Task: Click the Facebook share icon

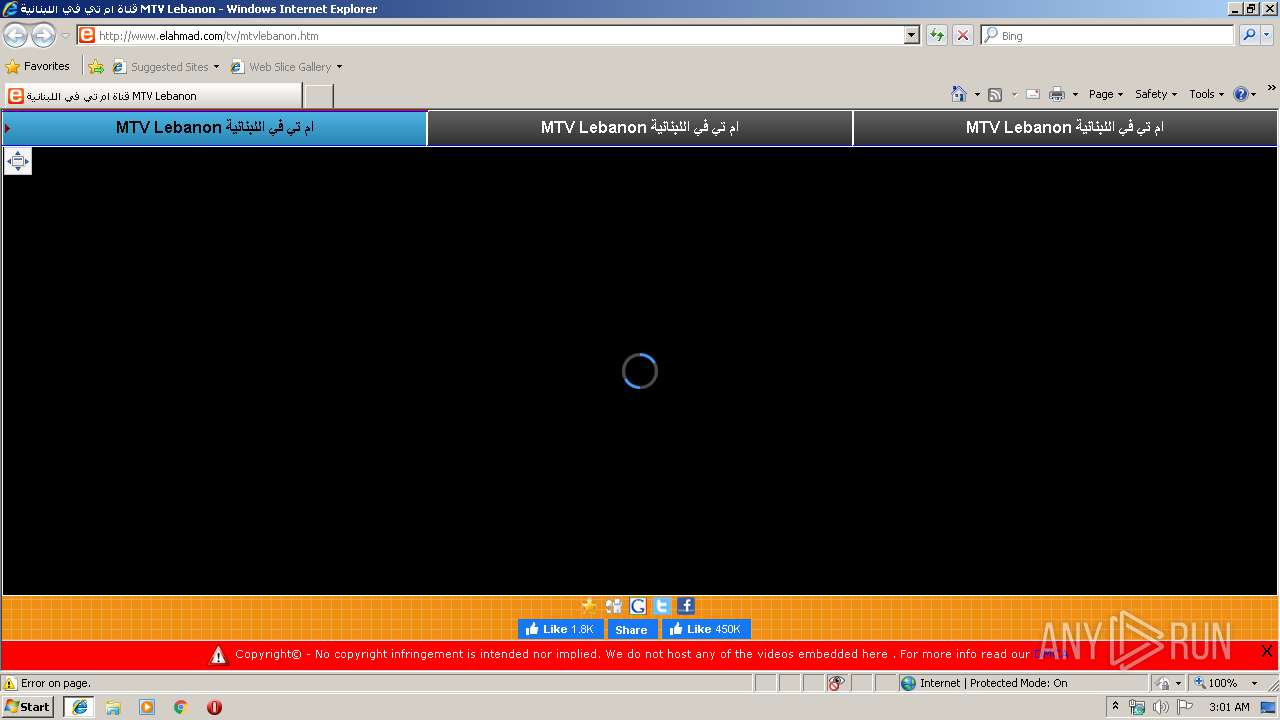Action: click(686, 606)
